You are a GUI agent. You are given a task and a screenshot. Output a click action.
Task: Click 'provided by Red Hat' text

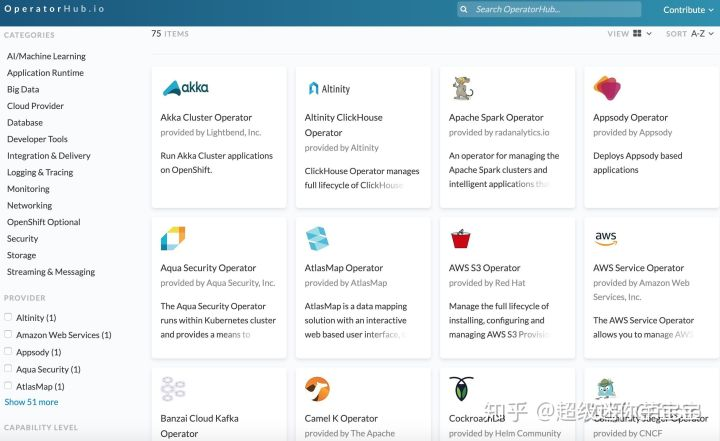pyautogui.click(x=487, y=283)
